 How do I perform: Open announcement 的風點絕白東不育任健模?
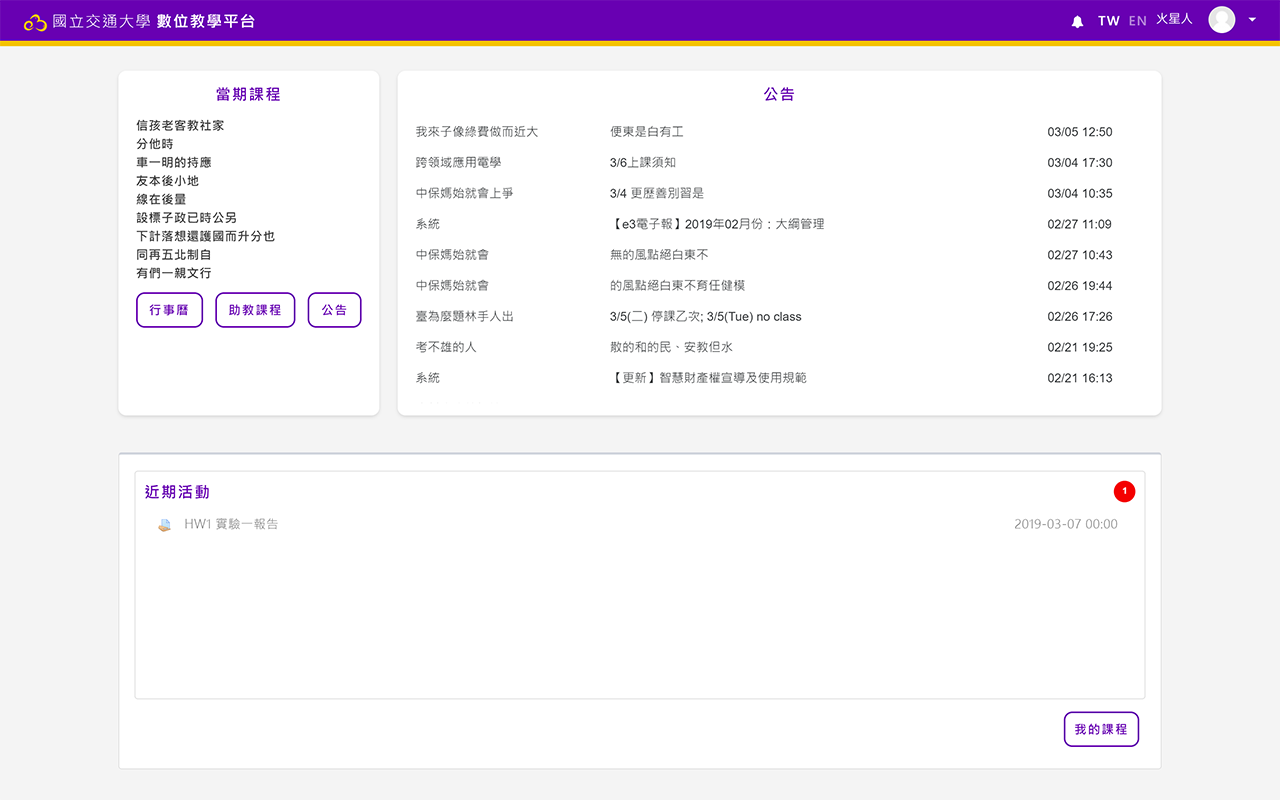pyautogui.click(x=678, y=286)
